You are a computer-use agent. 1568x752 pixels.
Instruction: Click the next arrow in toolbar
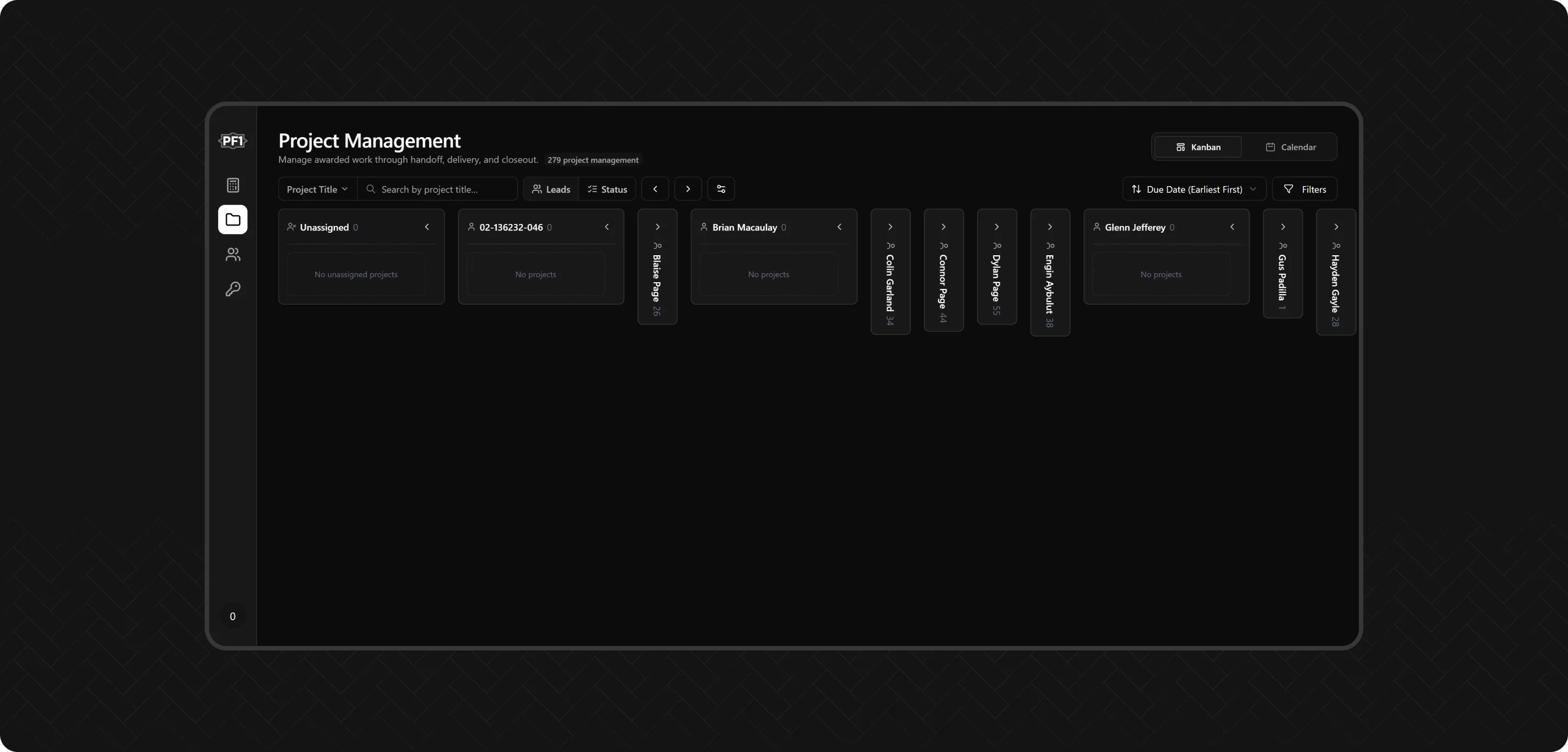tap(688, 189)
